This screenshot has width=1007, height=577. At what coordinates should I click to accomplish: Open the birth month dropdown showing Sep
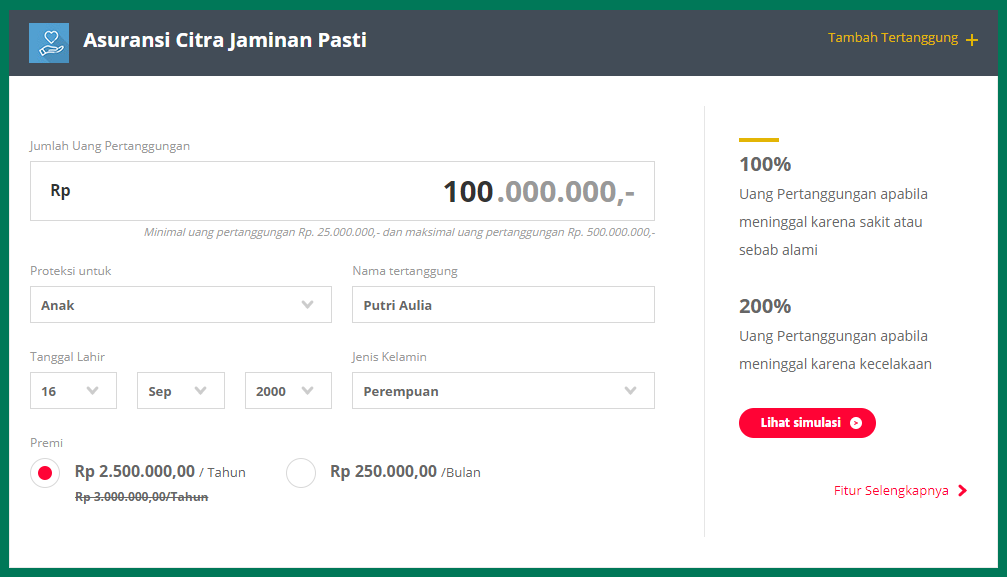(x=180, y=391)
